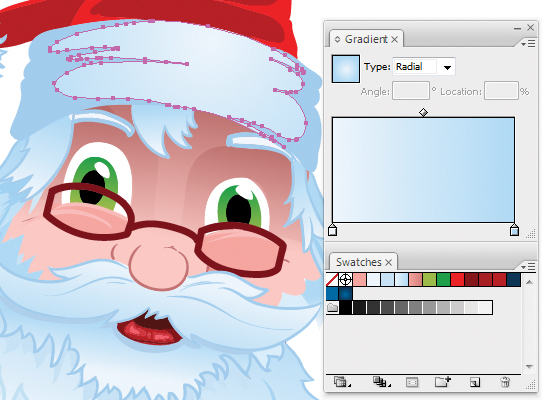This screenshot has height=400, width=550.
Task: Open the Swatches panel flyout menu
Action: (528, 267)
